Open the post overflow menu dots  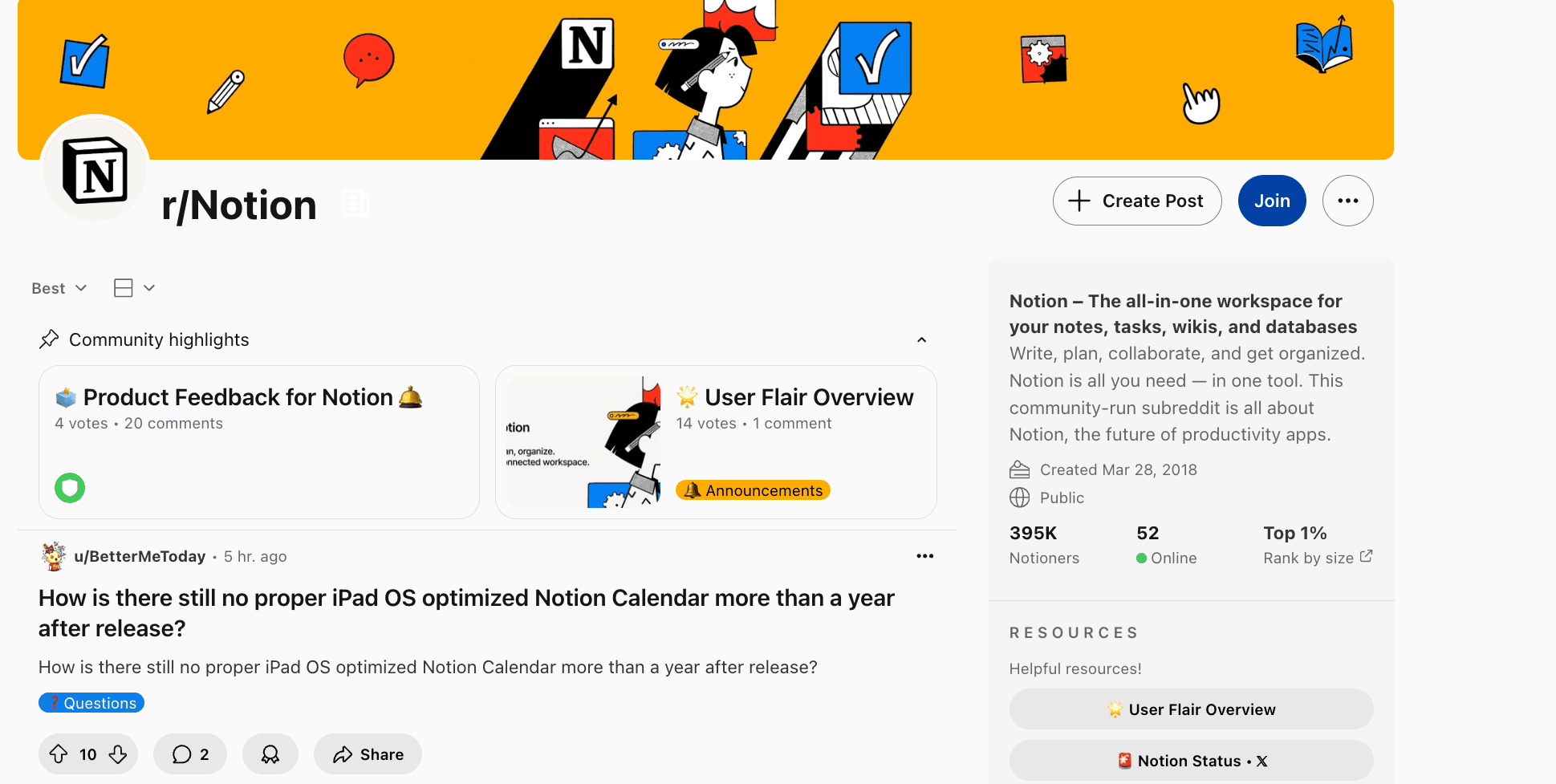pyautogui.click(x=924, y=556)
